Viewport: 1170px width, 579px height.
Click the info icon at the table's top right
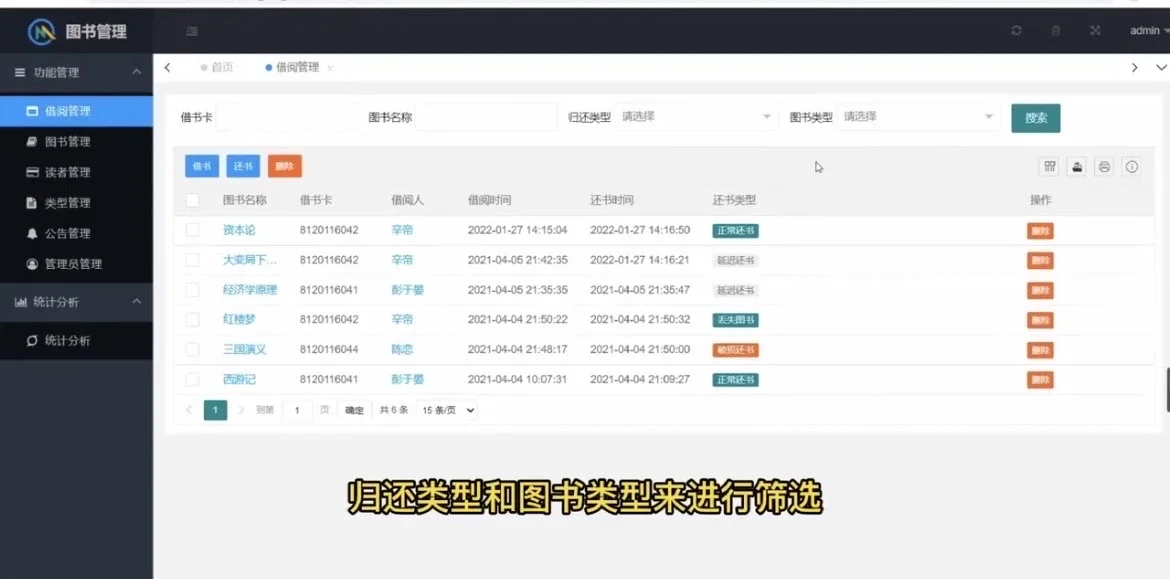click(1131, 167)
